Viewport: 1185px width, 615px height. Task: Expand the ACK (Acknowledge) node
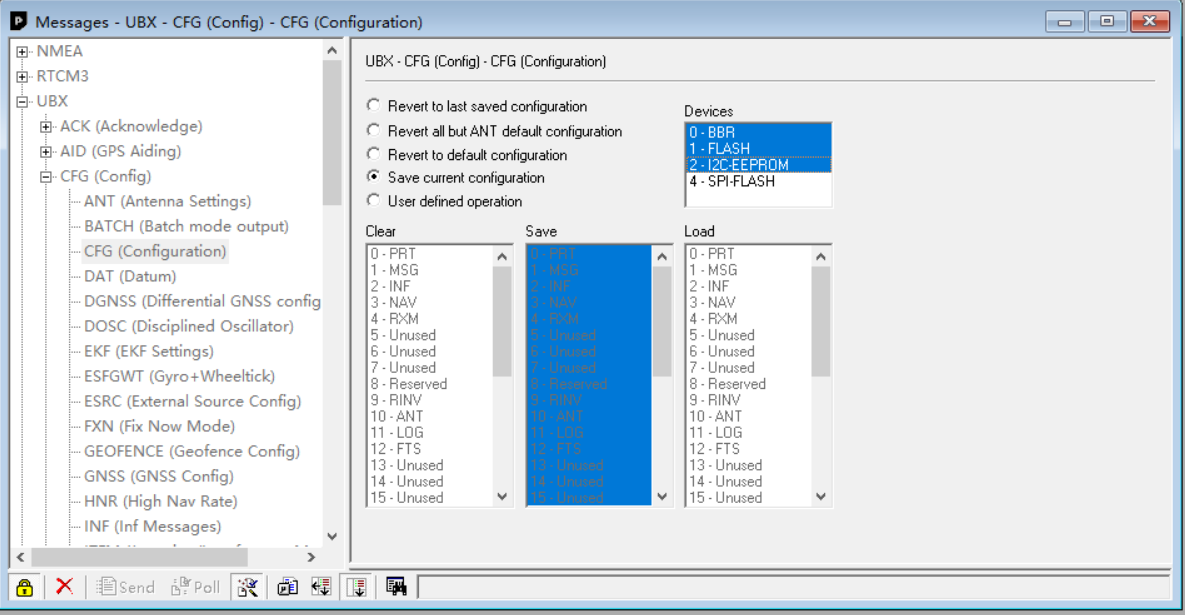point(46,127)
